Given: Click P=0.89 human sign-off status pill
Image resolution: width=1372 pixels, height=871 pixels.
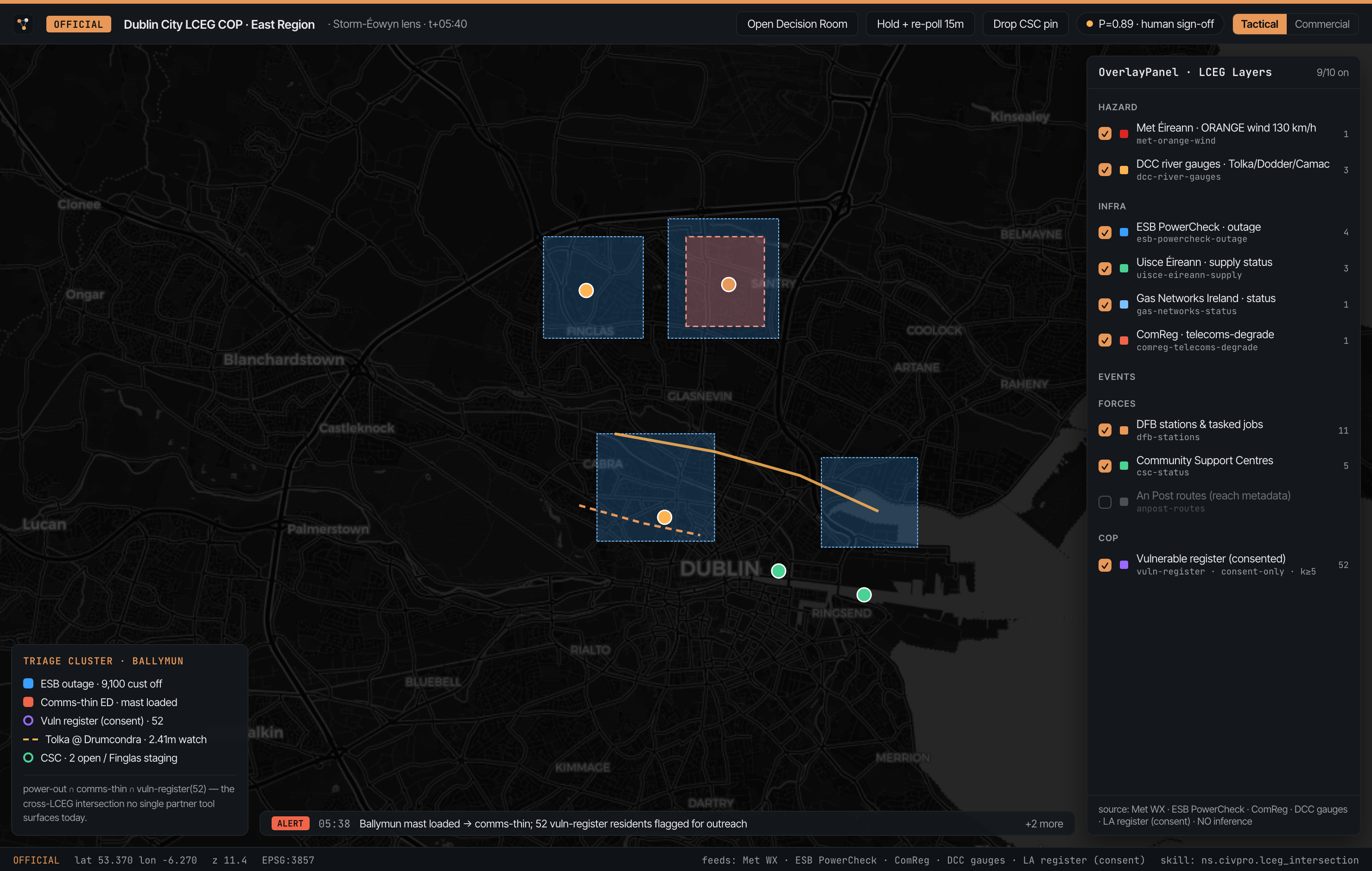Looking at the screenshot, I should pyautogui.click(x=1150, y=24).
